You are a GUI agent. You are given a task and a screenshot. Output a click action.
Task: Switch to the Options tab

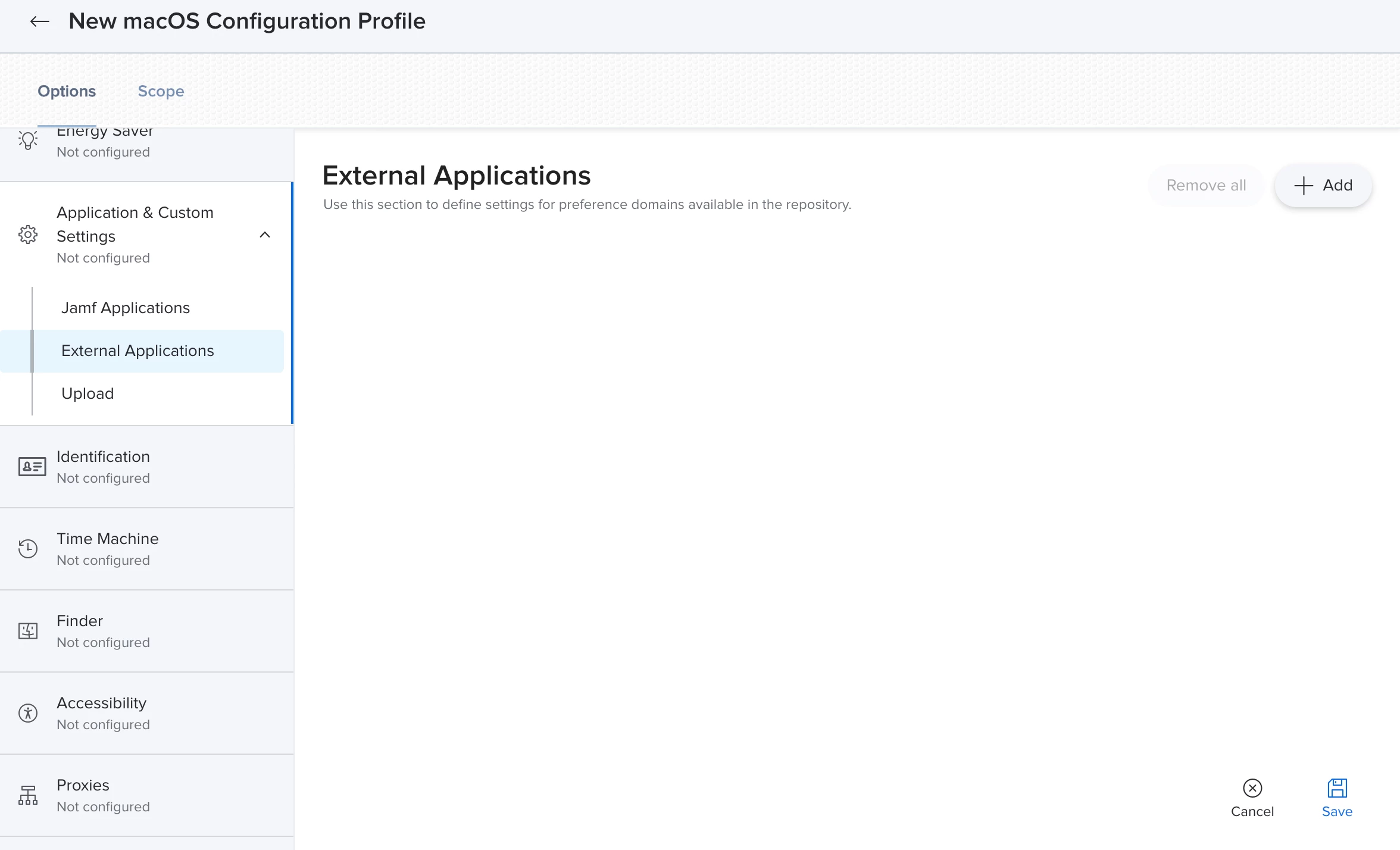pos(67,91)
